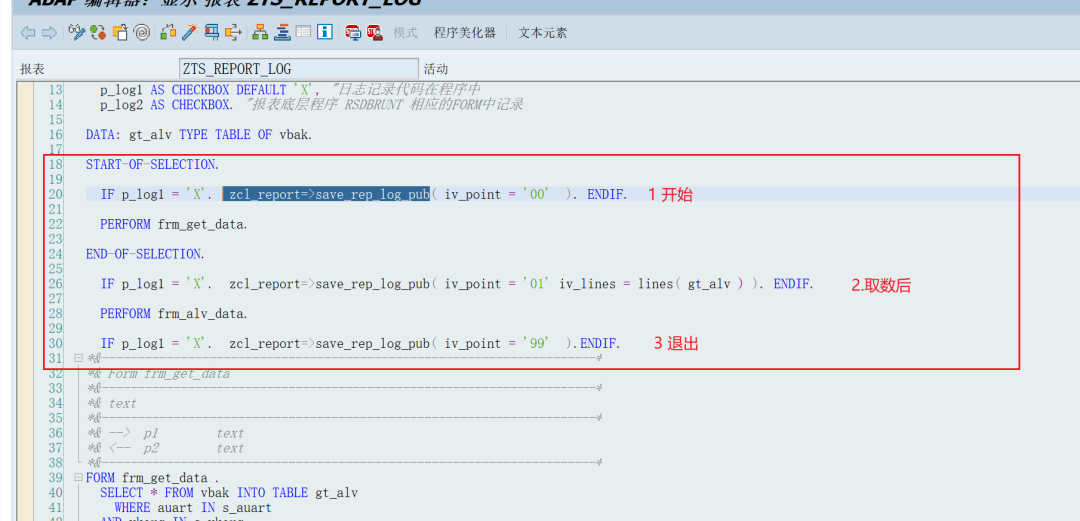The width and height of the screenshot is (1080, 521).
Task: Open 文本元素 Text Elements
Action: tap(543, 32)
